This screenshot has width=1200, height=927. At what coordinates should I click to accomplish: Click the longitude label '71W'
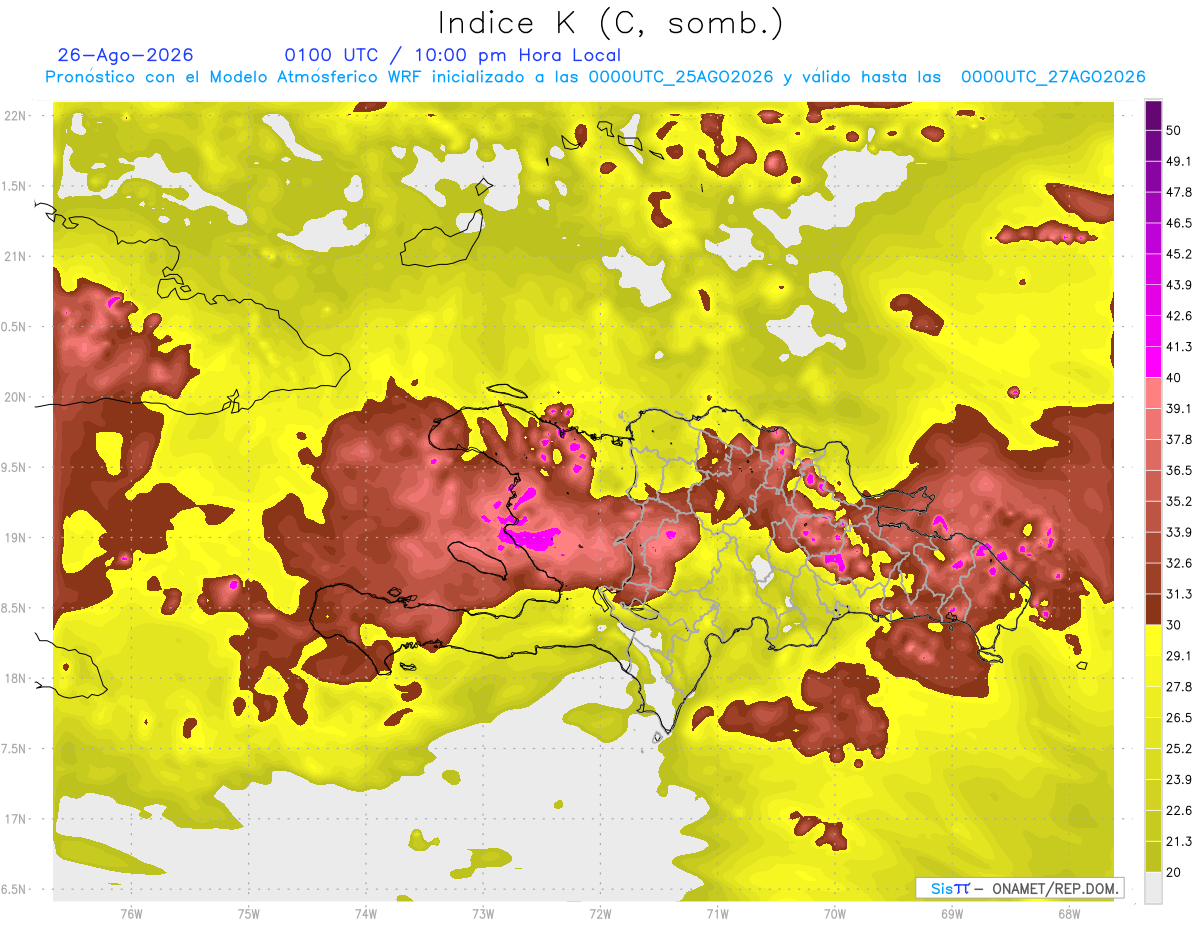point(717,913)
